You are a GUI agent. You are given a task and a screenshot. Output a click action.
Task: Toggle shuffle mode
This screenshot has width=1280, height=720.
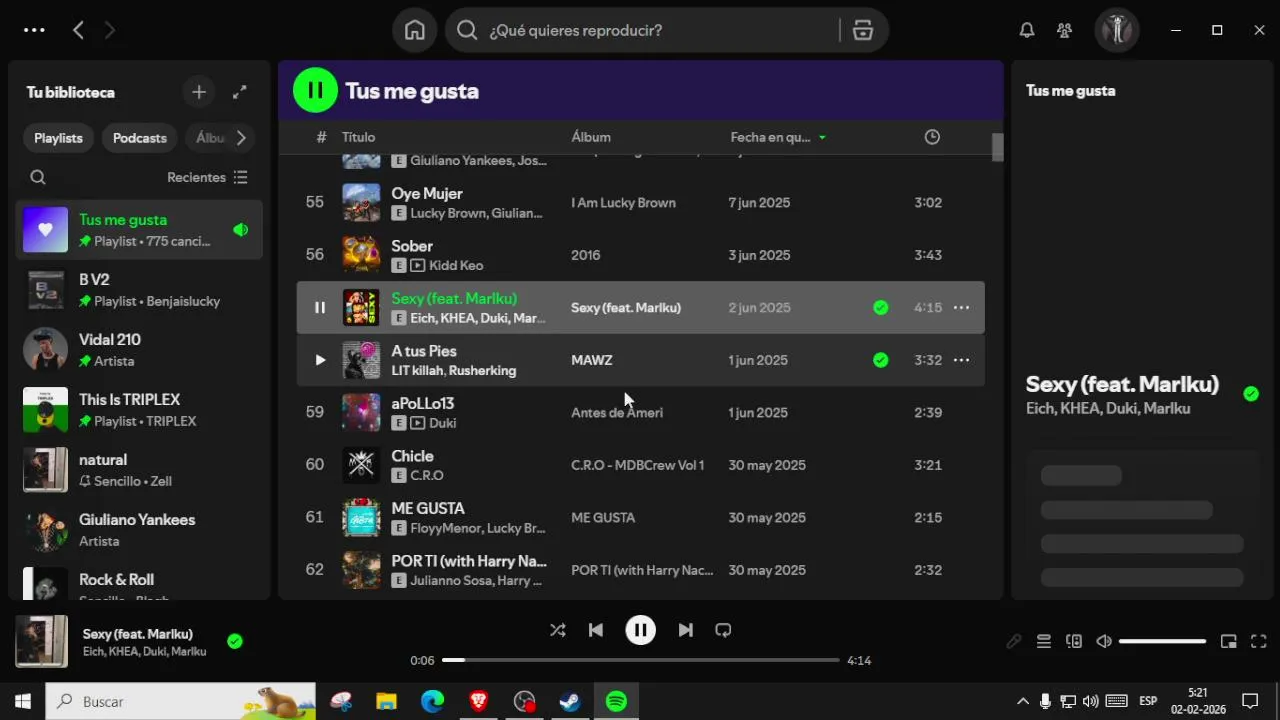pos(557,630)
